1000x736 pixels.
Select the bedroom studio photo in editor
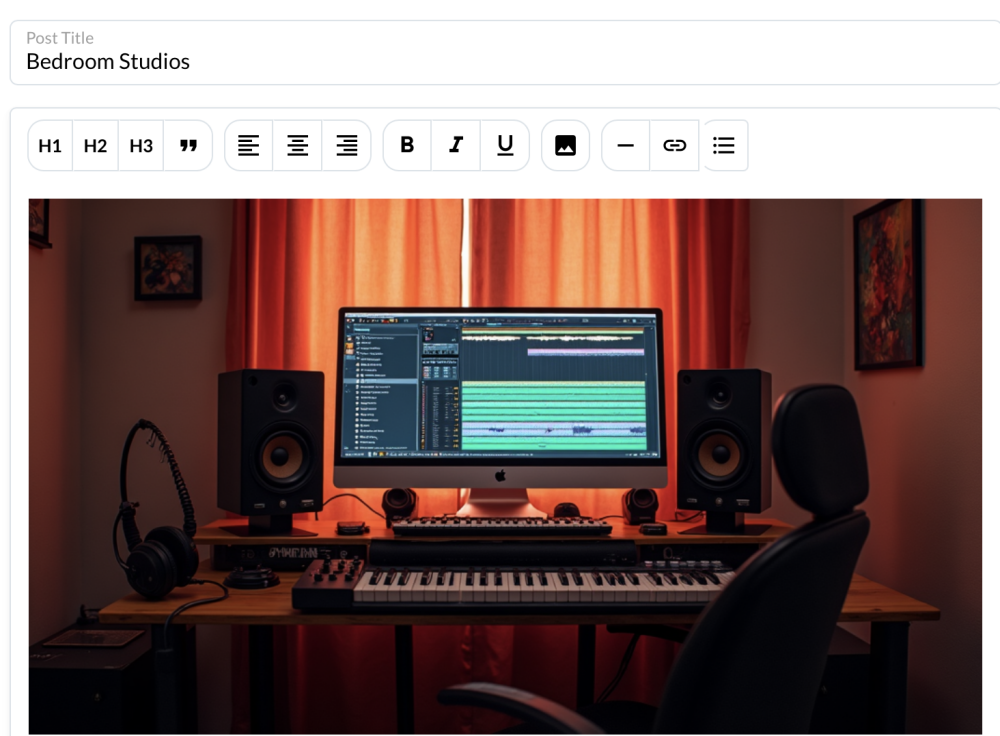(x=505, y=600)
